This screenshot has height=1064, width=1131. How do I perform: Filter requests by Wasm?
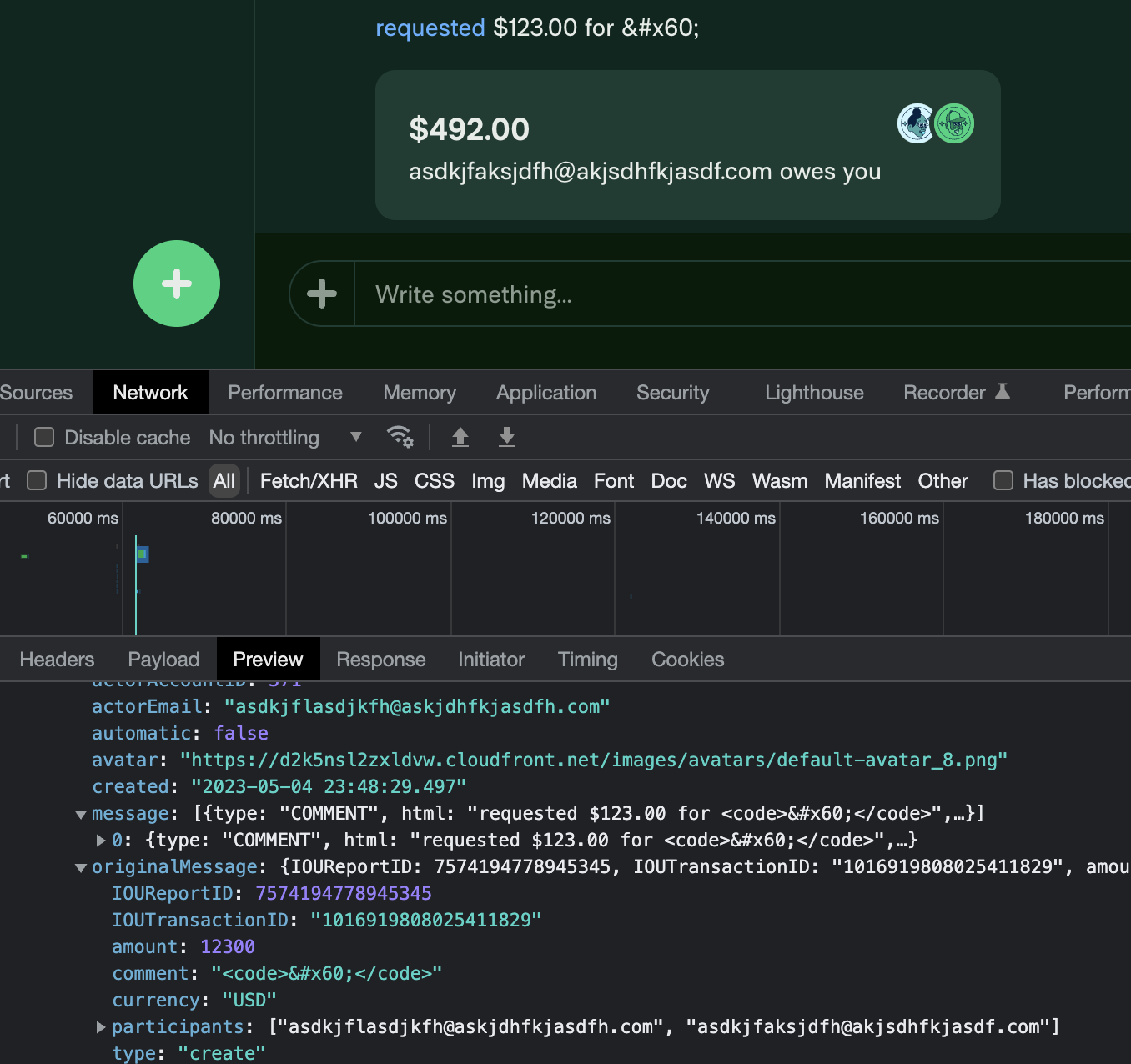[780, 480]
